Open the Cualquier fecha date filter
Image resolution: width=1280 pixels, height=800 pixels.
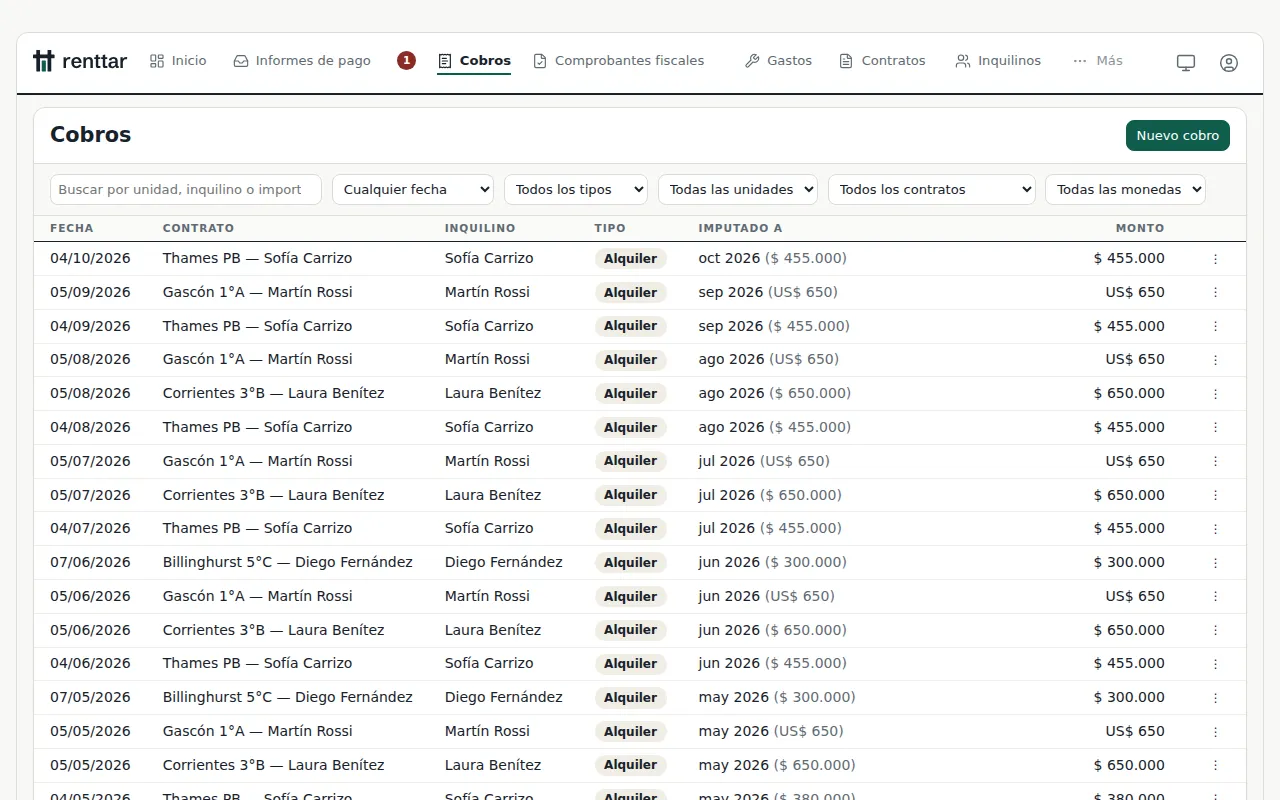[413, 189]
